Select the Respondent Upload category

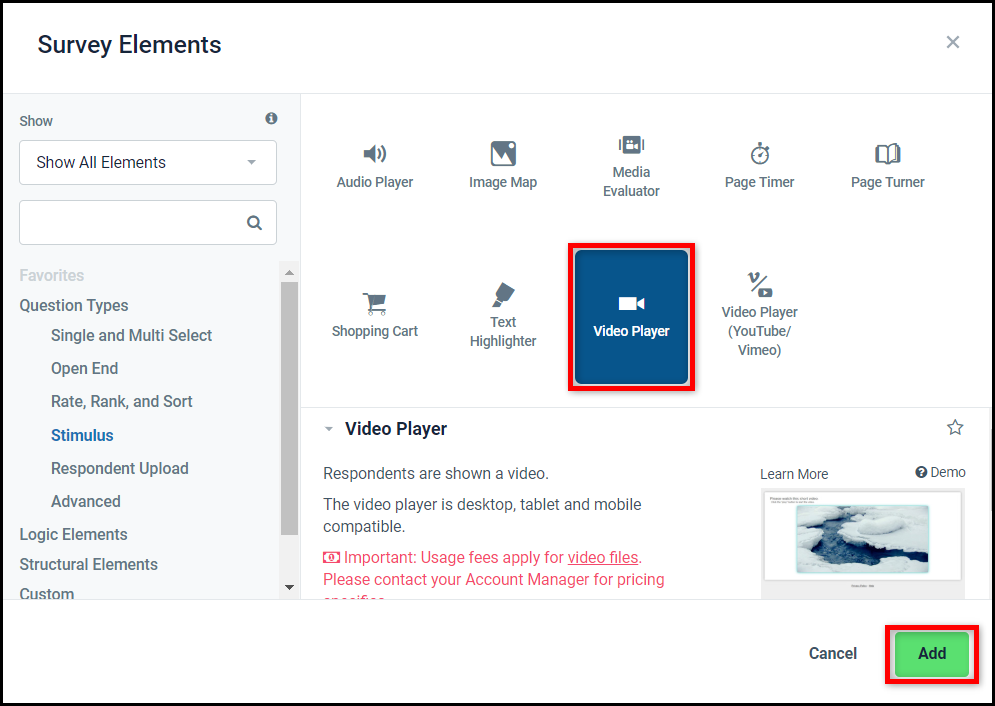pos(119,468)
